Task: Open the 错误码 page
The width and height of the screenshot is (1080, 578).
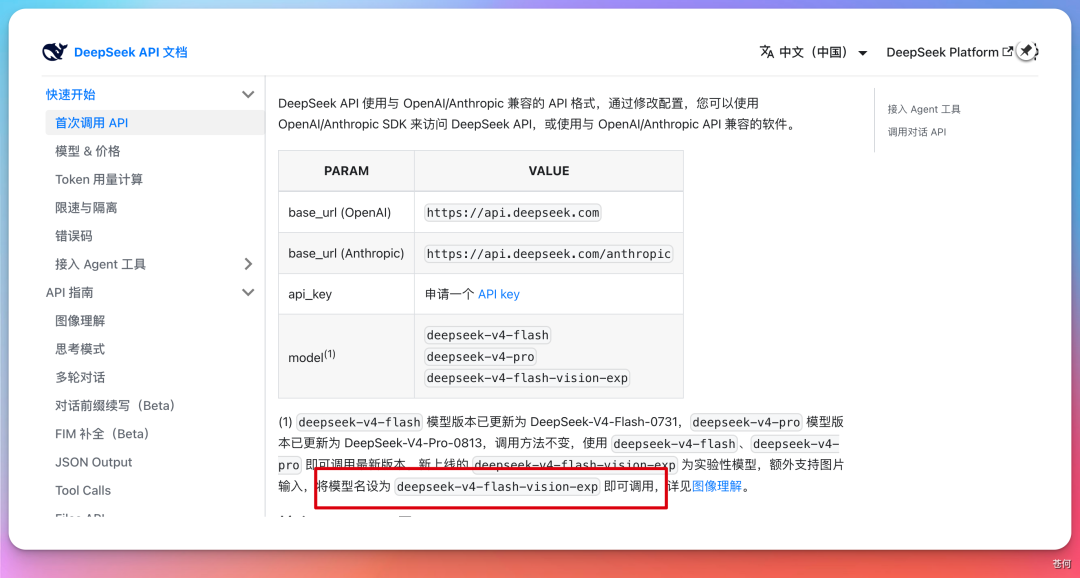Action: click(x=74, y=236)
